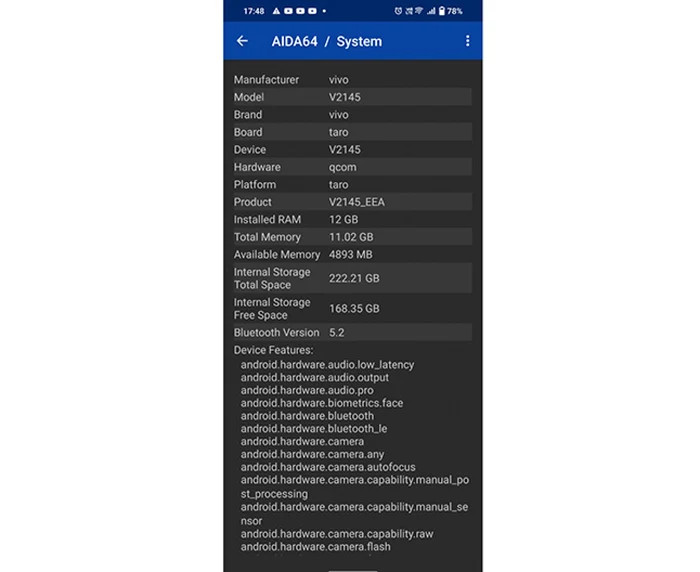700x572 pixels.
Task: Tap the AIDA64 / System title
Action: point(327,42)
